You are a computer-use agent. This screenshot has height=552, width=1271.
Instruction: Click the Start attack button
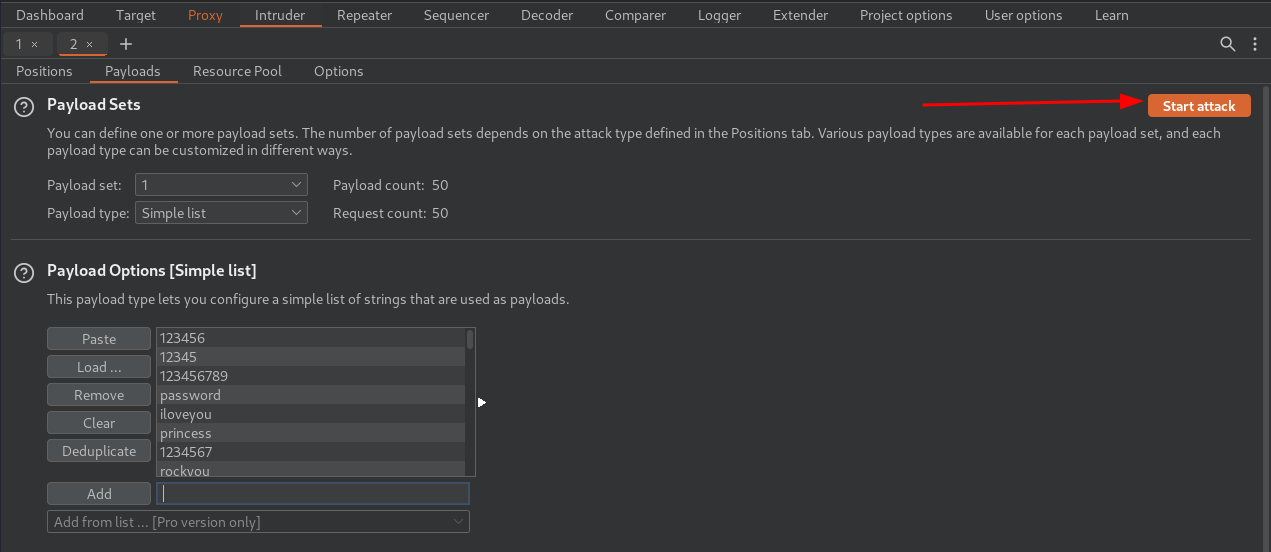tap(1199, 106)
